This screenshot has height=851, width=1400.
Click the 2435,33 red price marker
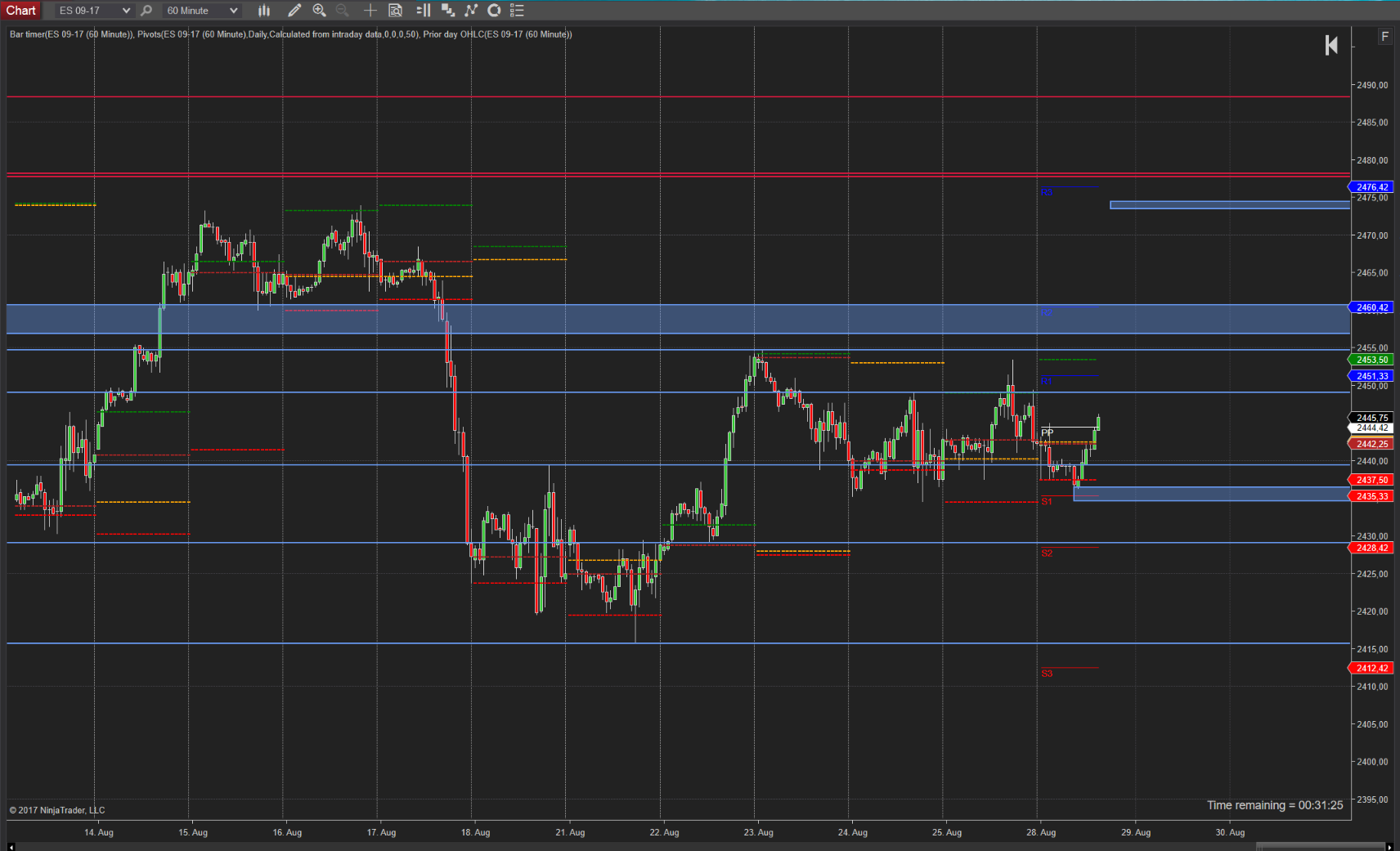(x=1371, y=496)
